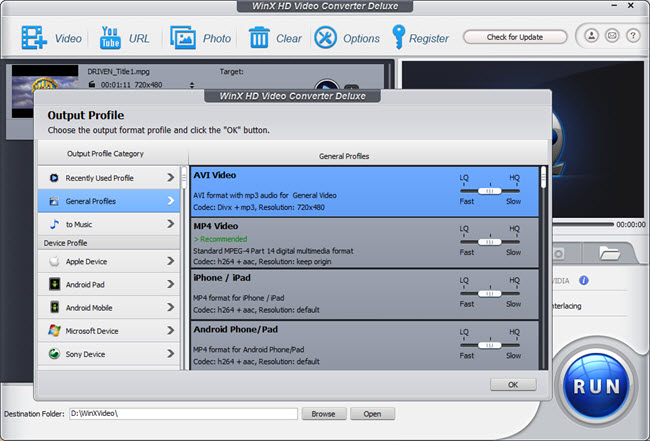Expand the Sony Device chevron
Image resolution: width=650 pixels, height=441 pixels.
[170, 354]
